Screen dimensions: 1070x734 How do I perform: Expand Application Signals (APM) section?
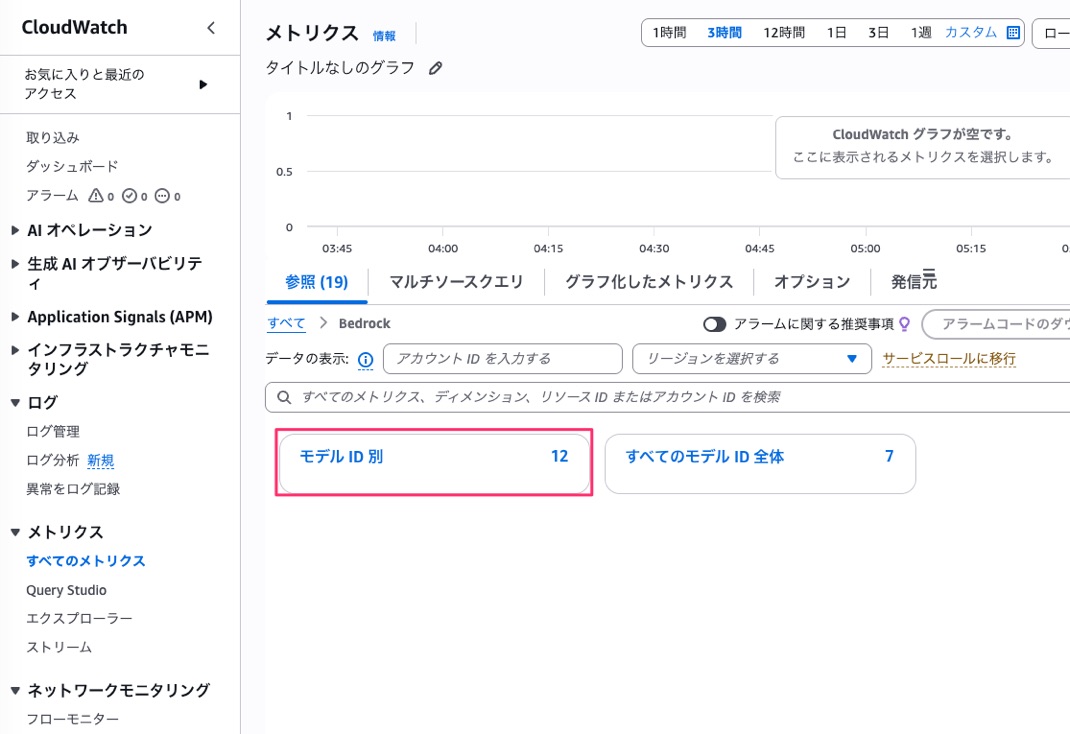[x=15, y=317]
